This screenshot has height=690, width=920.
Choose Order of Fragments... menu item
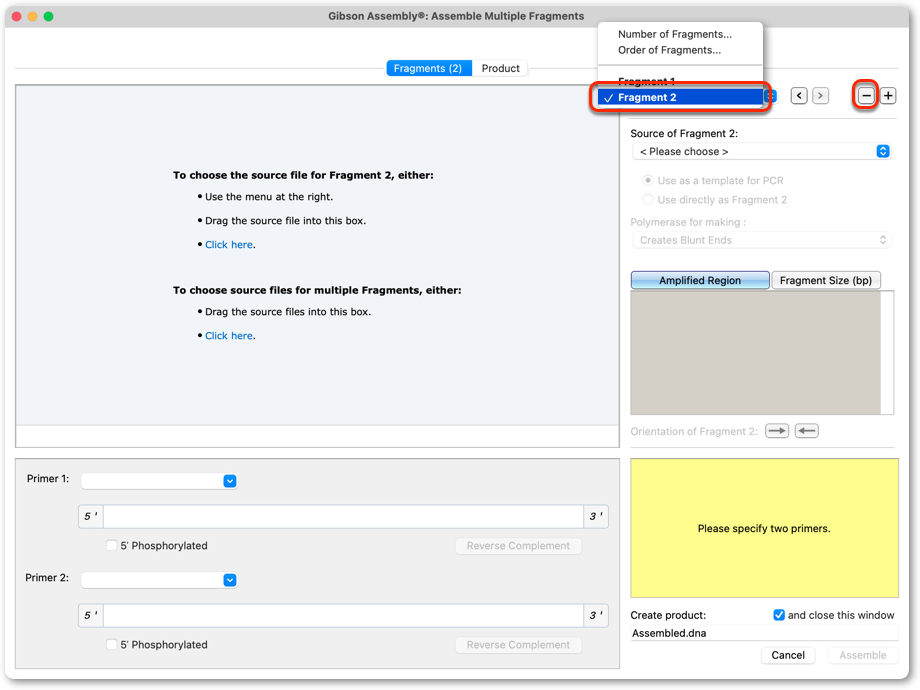pos(669,50)
